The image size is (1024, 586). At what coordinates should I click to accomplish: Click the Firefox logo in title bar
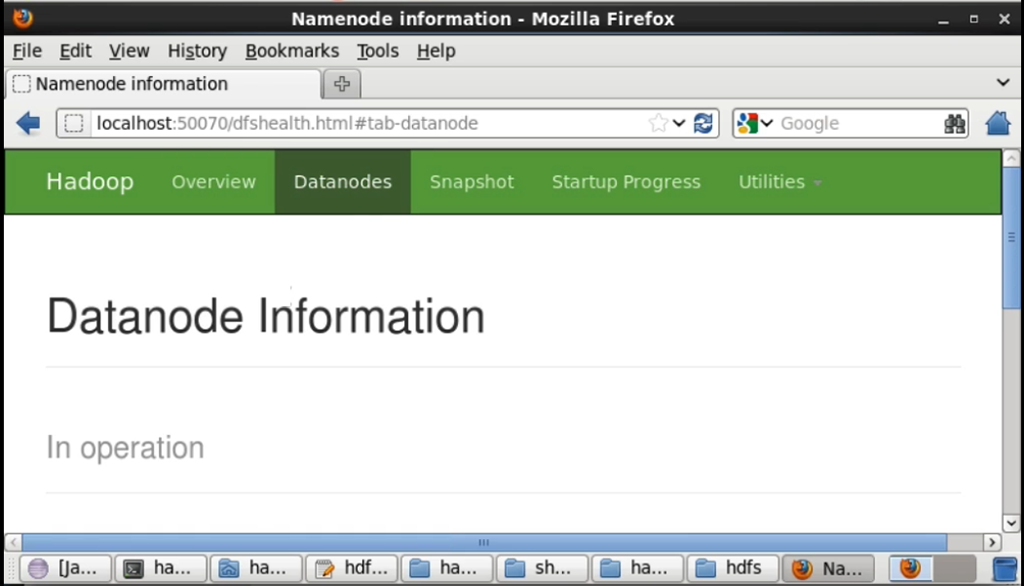(23, 18)
